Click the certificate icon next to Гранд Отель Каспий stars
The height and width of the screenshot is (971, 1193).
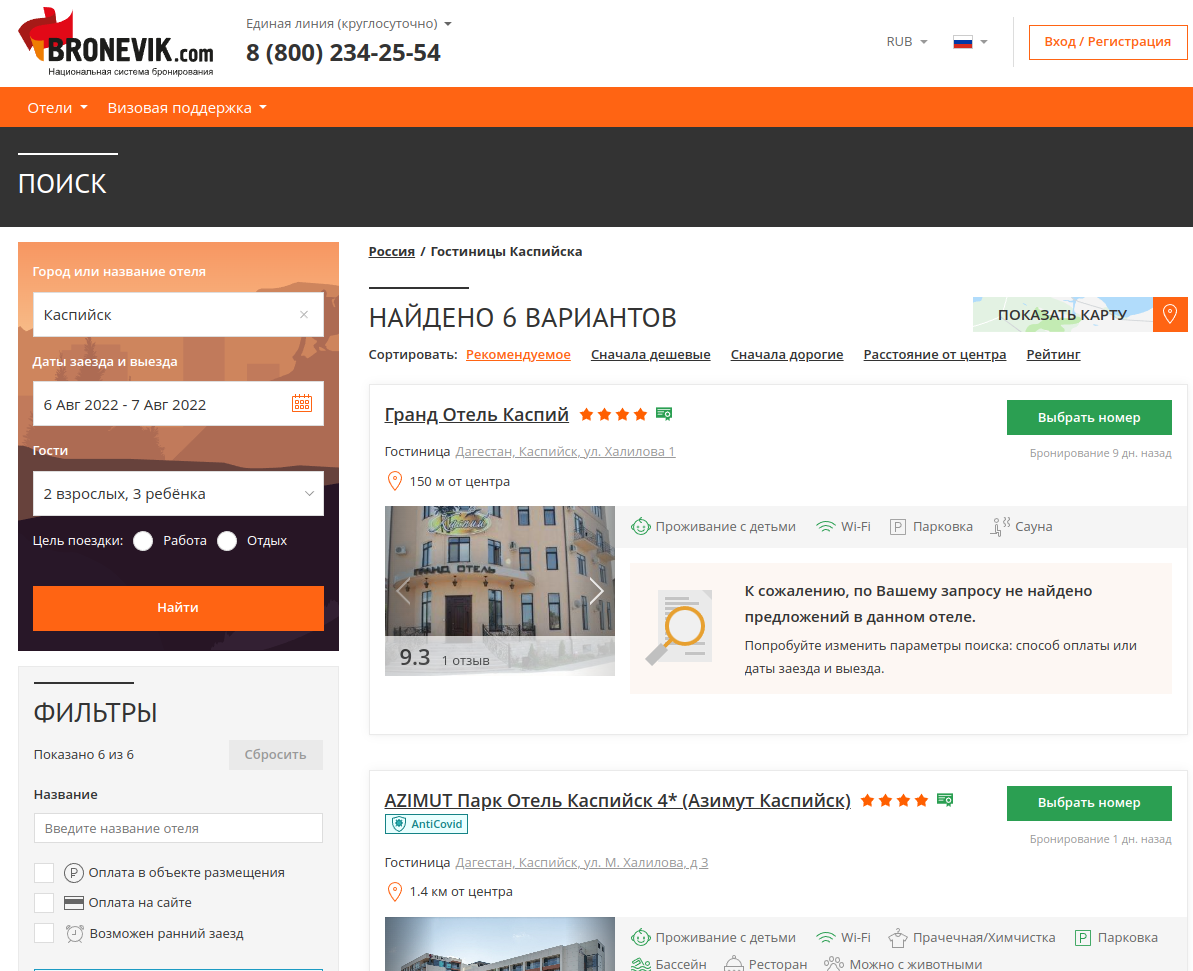click(663, 414)
